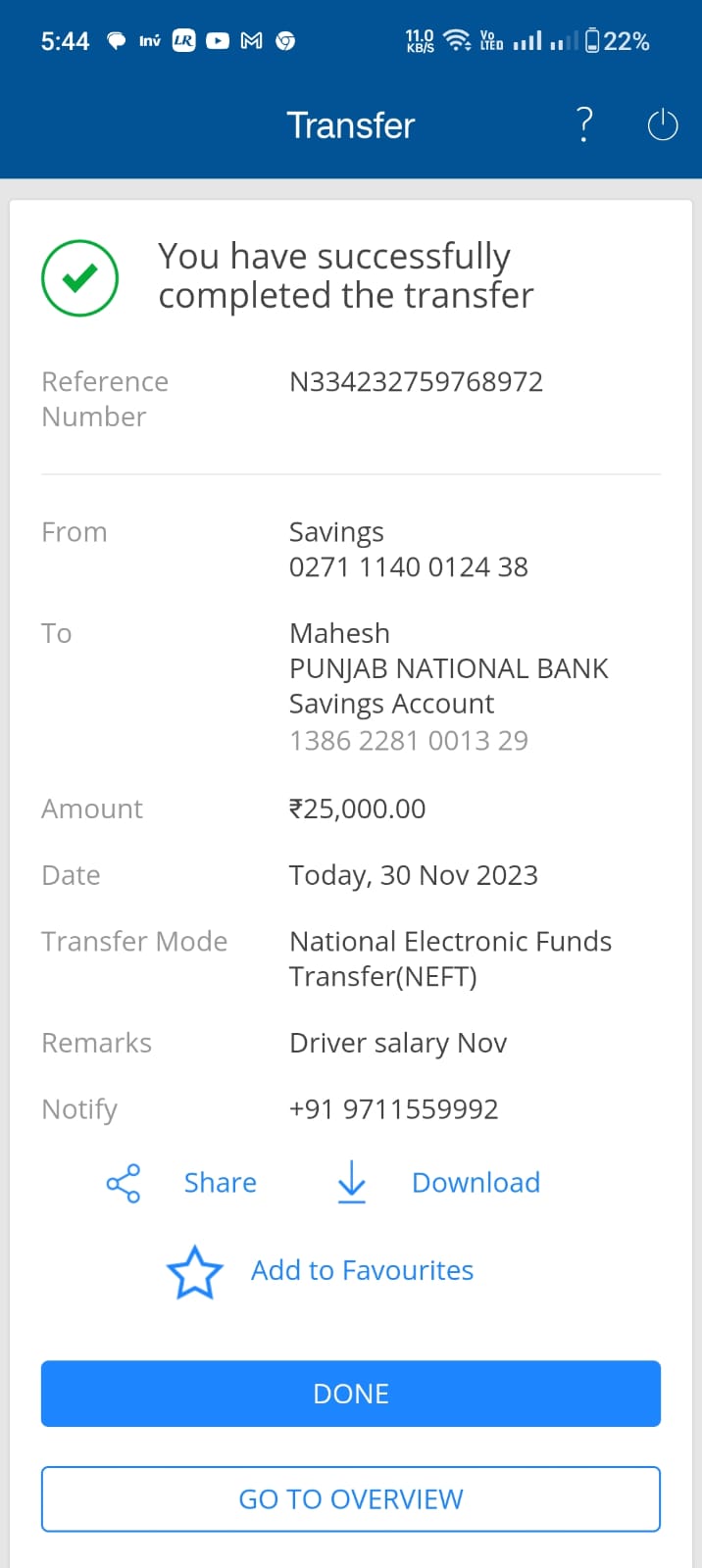Tap the green success checkmark icon
The height and width of the screenshot is (1568, 702).
coord(79,278)
